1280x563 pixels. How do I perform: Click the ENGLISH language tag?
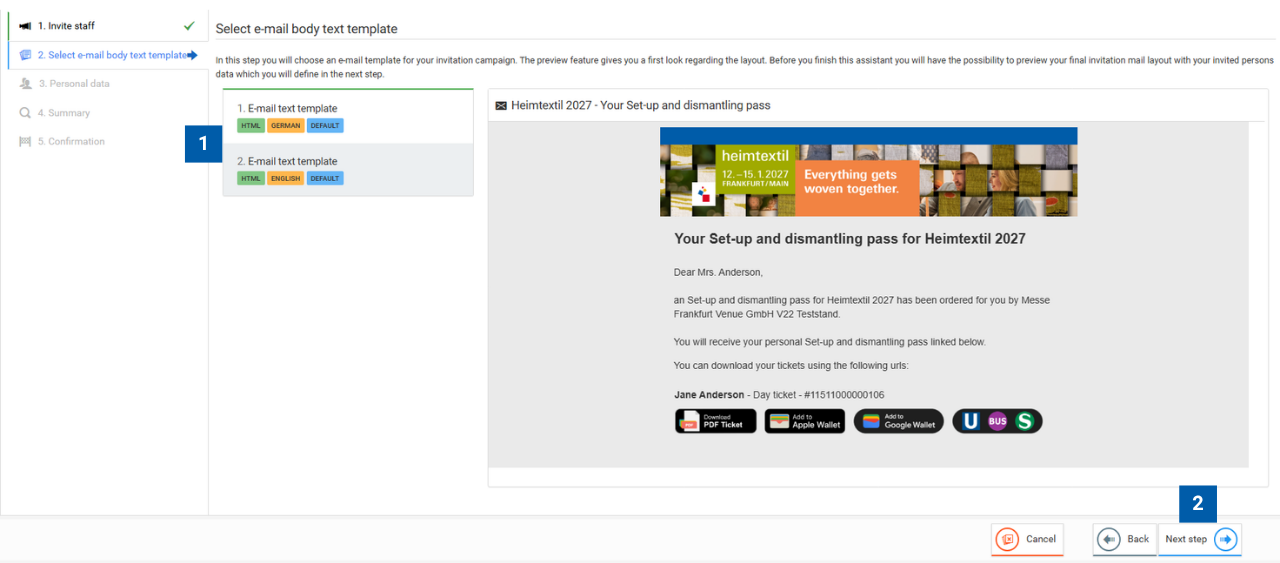(x=286, y=179)
